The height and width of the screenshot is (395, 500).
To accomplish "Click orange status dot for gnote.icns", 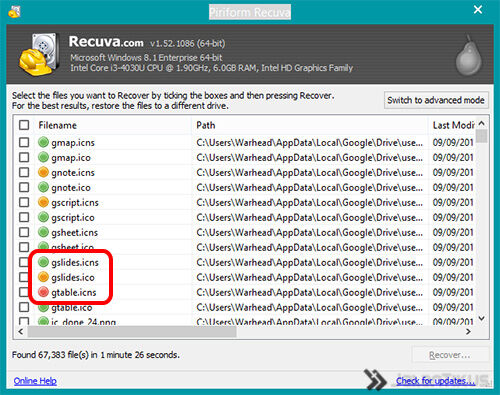I will pyautogui.click(x=43, y=172).
